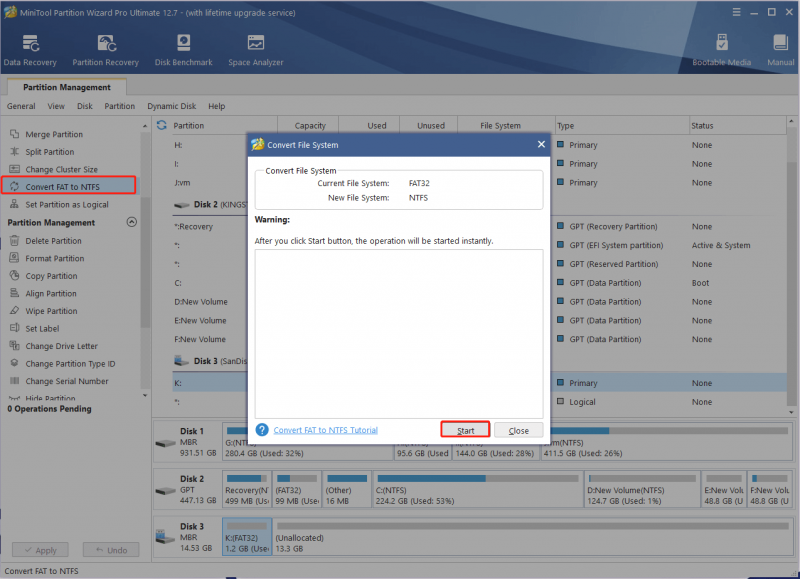Click the Apply button
This screenshot has height=579, width=800.
[40, 550]
